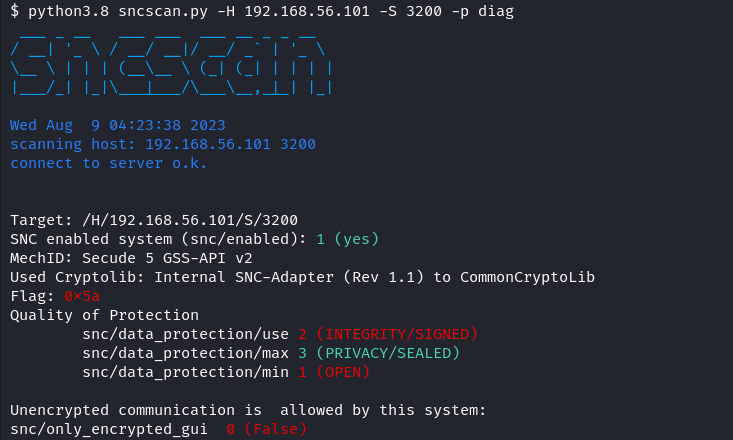Image resolution: width=733 pixels, height=440 pixels.
Task: Click the green "3 (PRIVACY/SEALED)" value
Action: coord(379,353)
